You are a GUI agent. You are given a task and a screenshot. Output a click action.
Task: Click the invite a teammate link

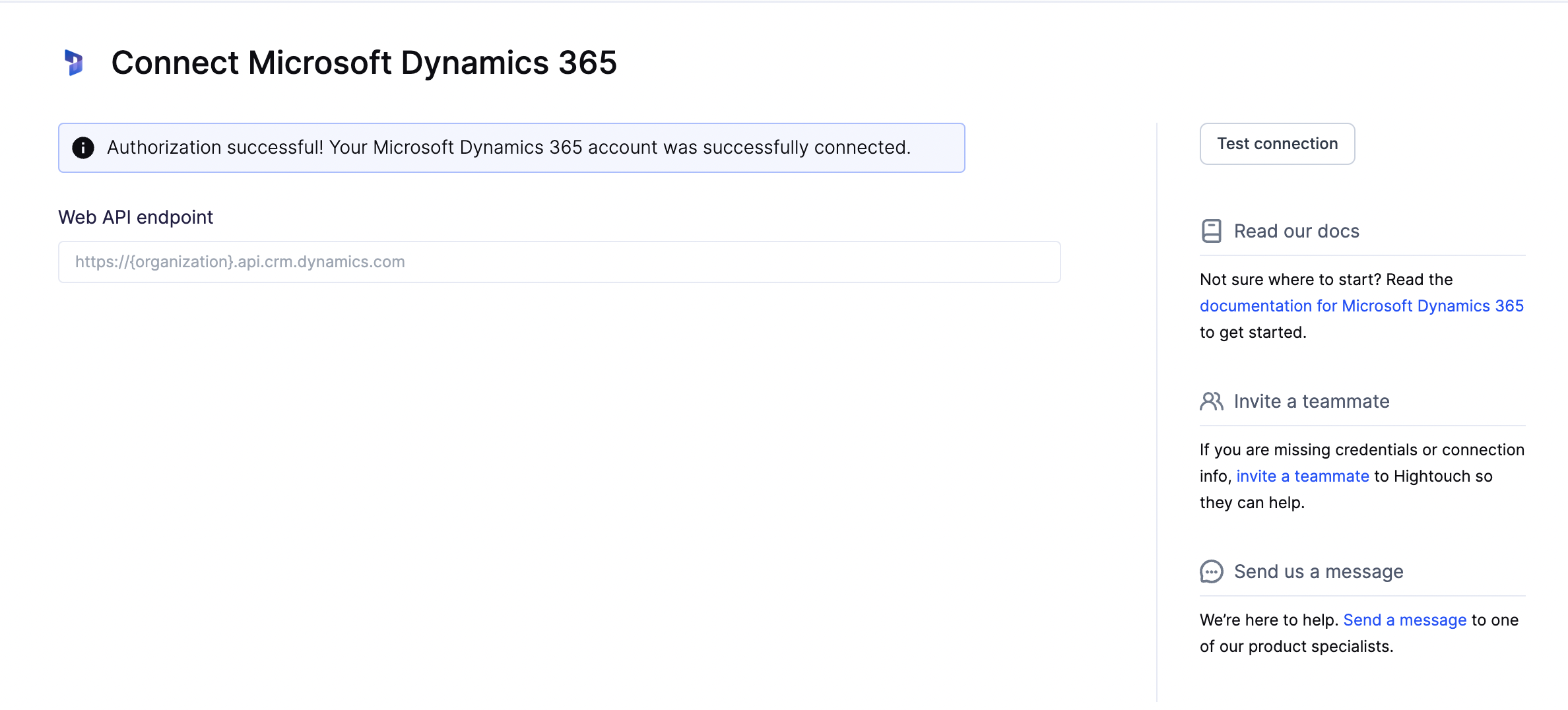pos(1303,476)
